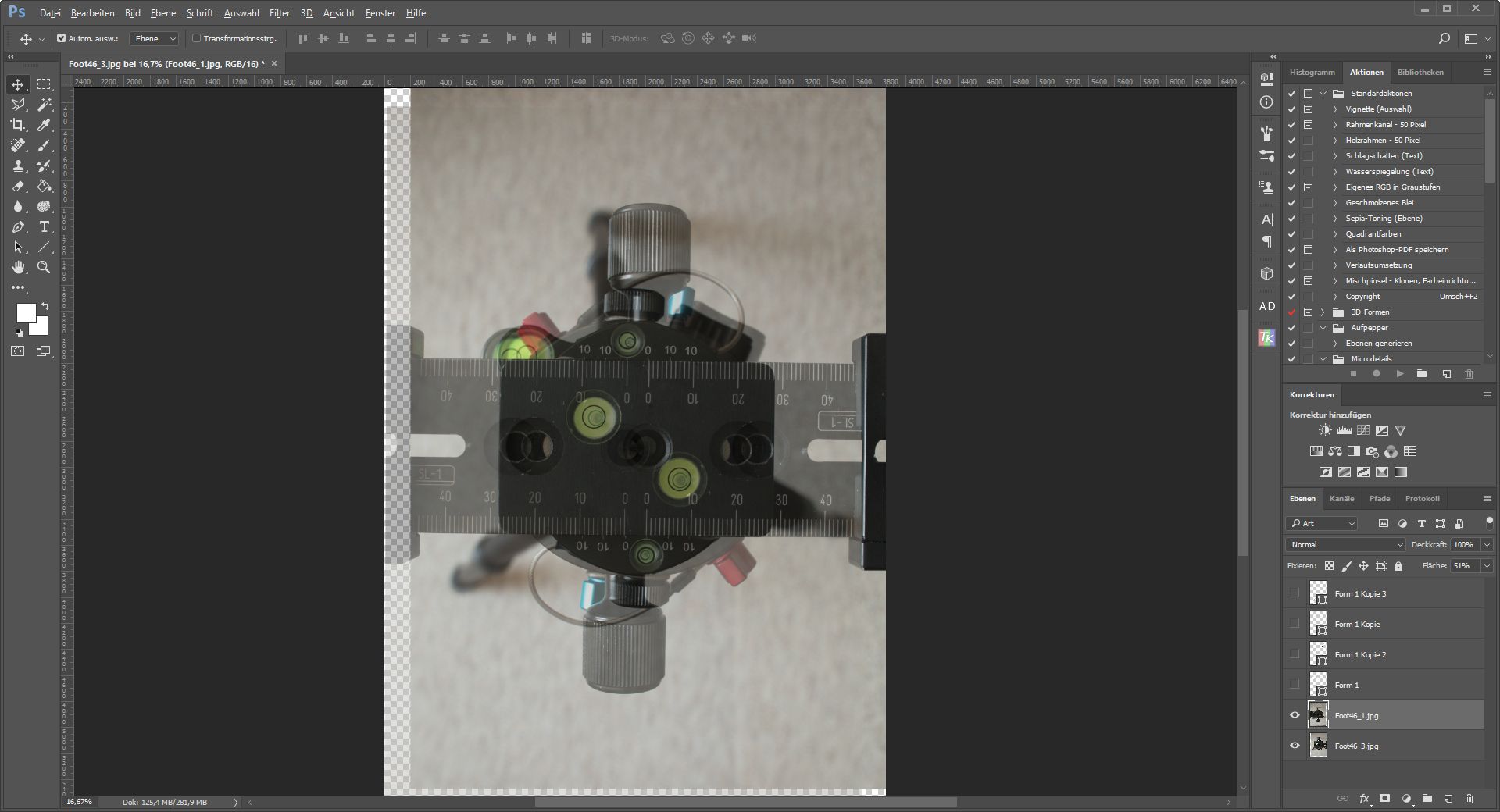1500x812 pixels.
Task: Open the Deckkraft opacity dropdown arrow
Action: pos(1487,545)
